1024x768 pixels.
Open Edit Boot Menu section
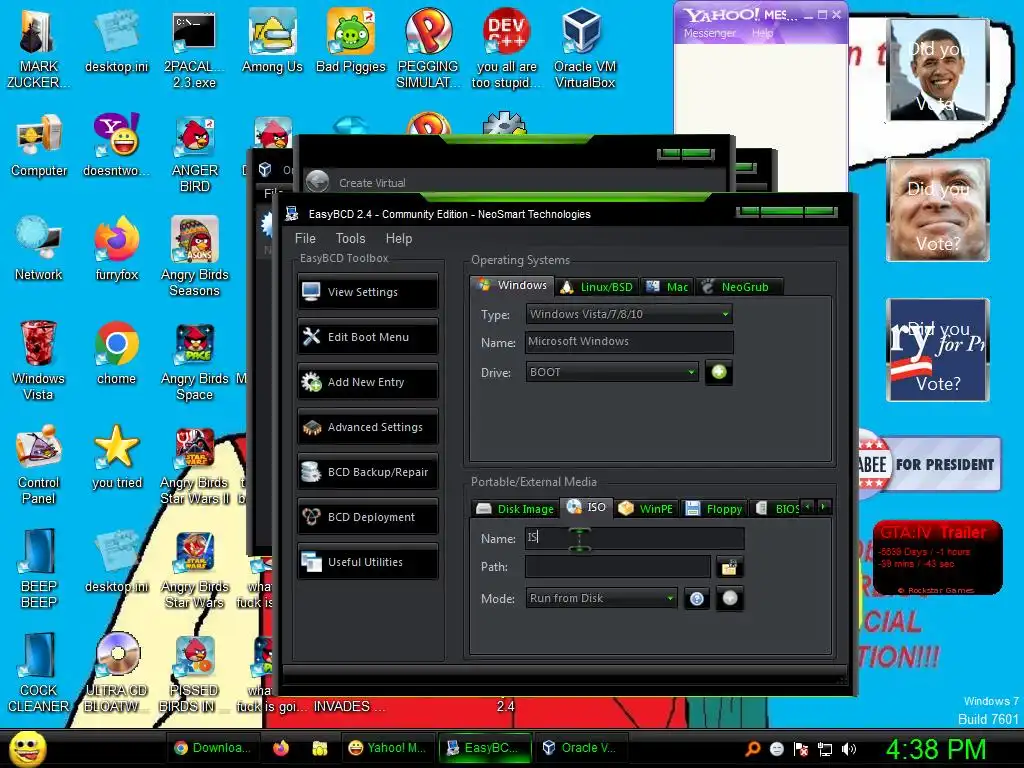click(x=368, y=336)
